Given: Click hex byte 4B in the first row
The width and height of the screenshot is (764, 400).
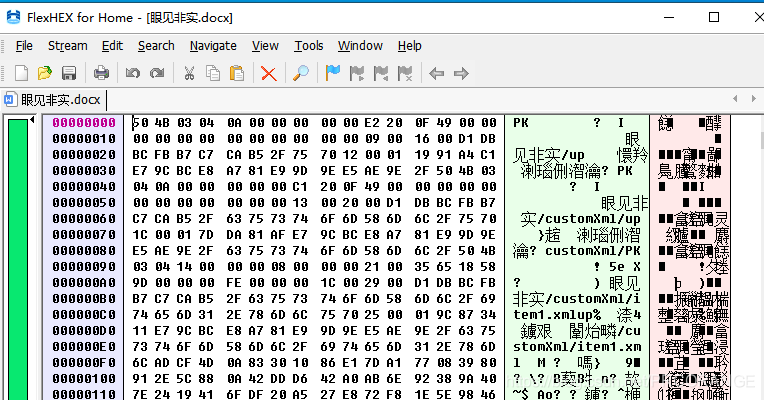Looking at the screenshot, I should pos(162,123).
